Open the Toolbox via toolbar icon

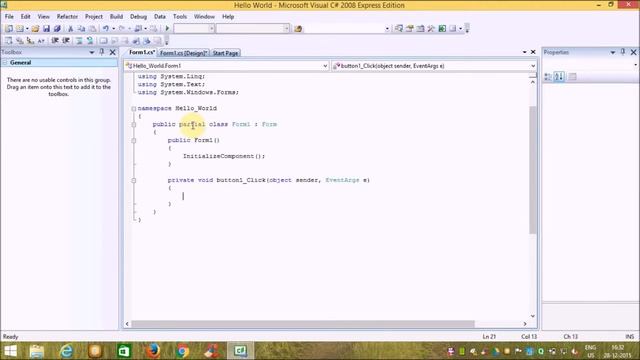click(431, 29)
